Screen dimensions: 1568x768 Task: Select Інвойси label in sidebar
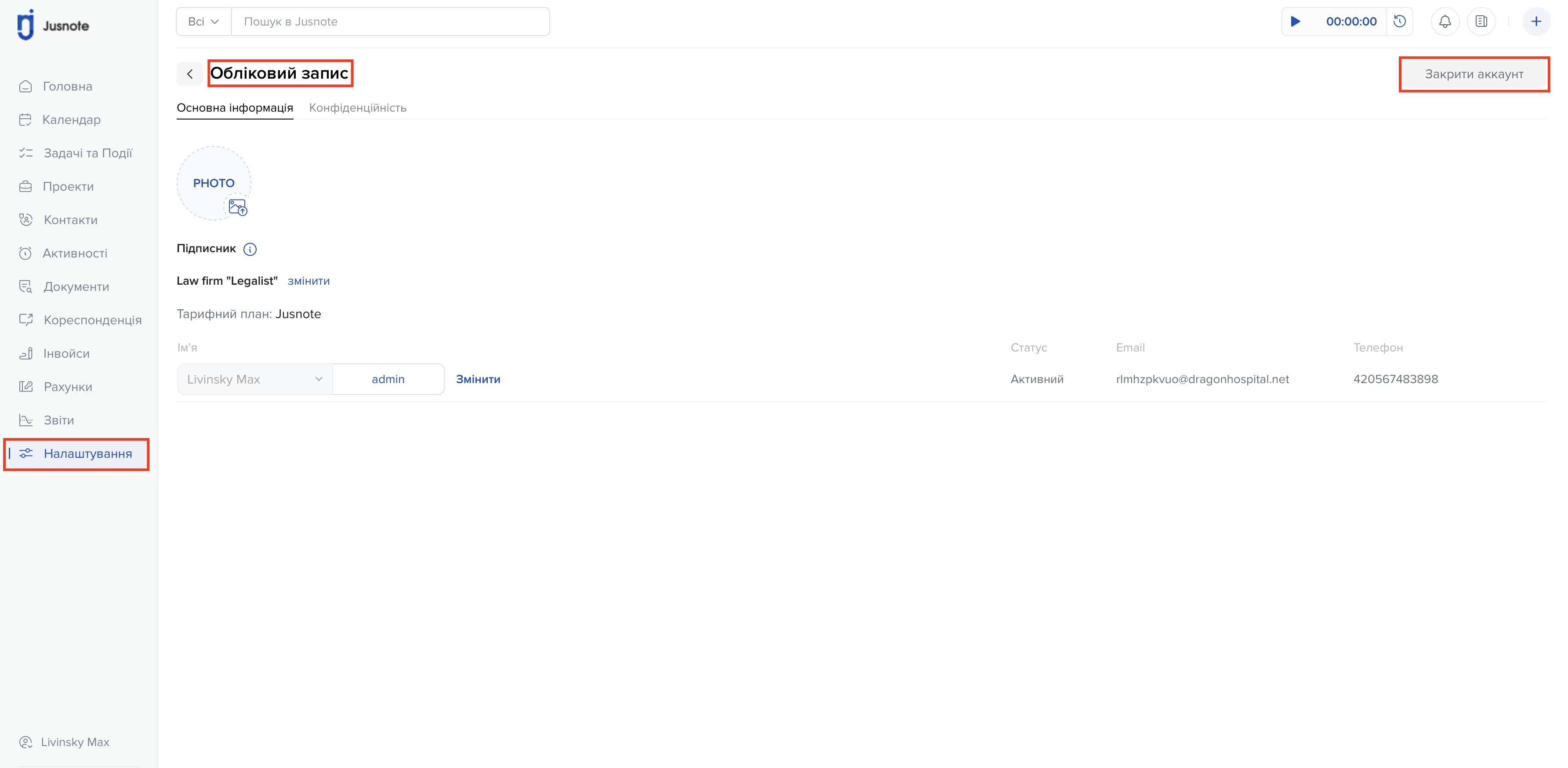pos(66,354)
